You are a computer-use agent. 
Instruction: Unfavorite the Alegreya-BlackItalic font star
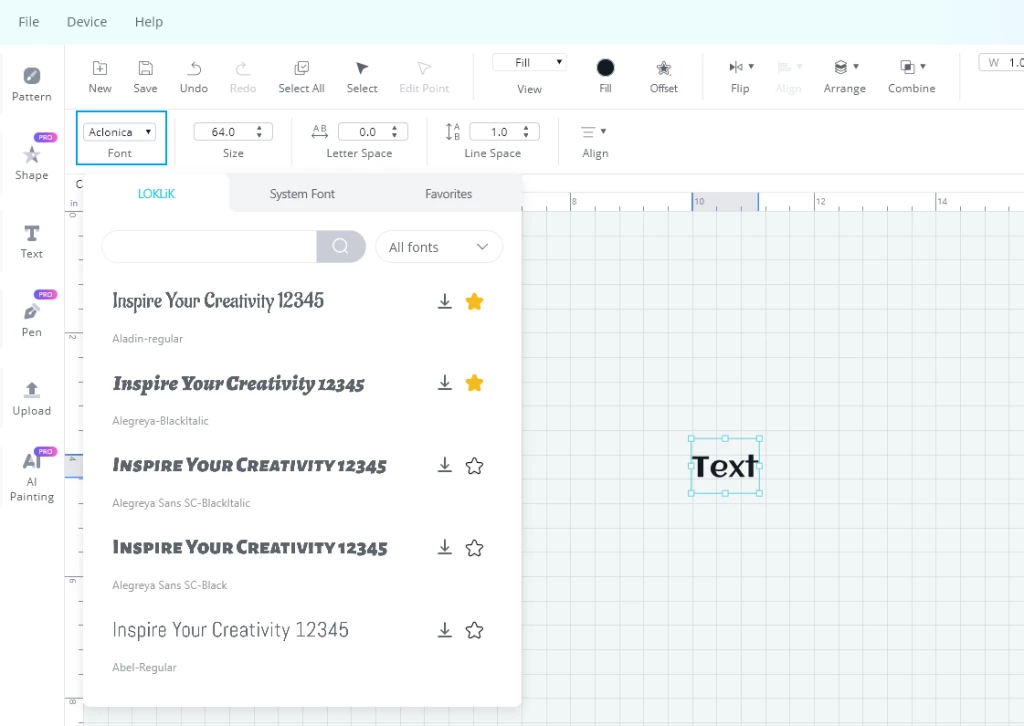point(474,383)
